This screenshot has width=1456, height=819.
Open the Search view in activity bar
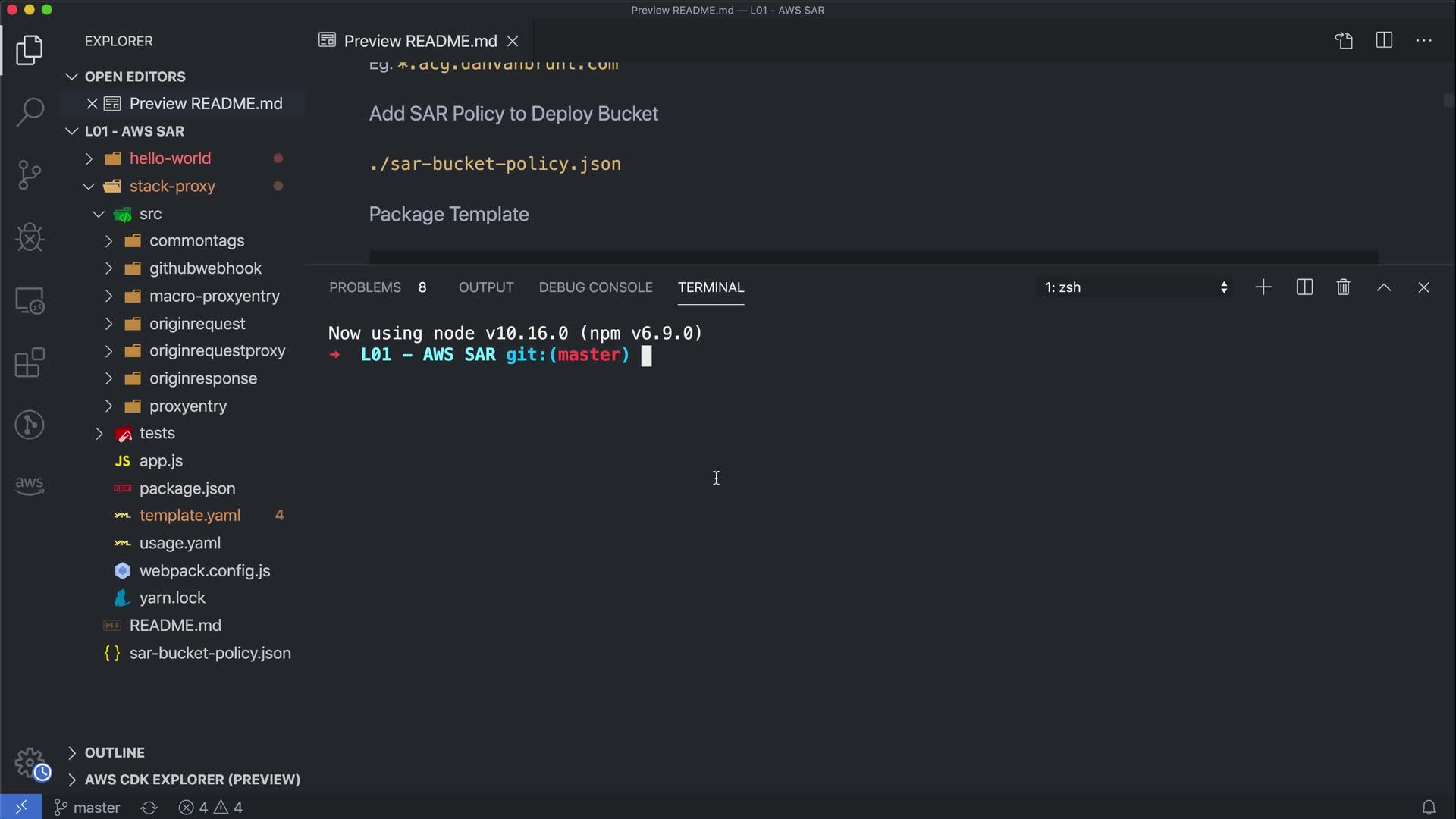30,112
